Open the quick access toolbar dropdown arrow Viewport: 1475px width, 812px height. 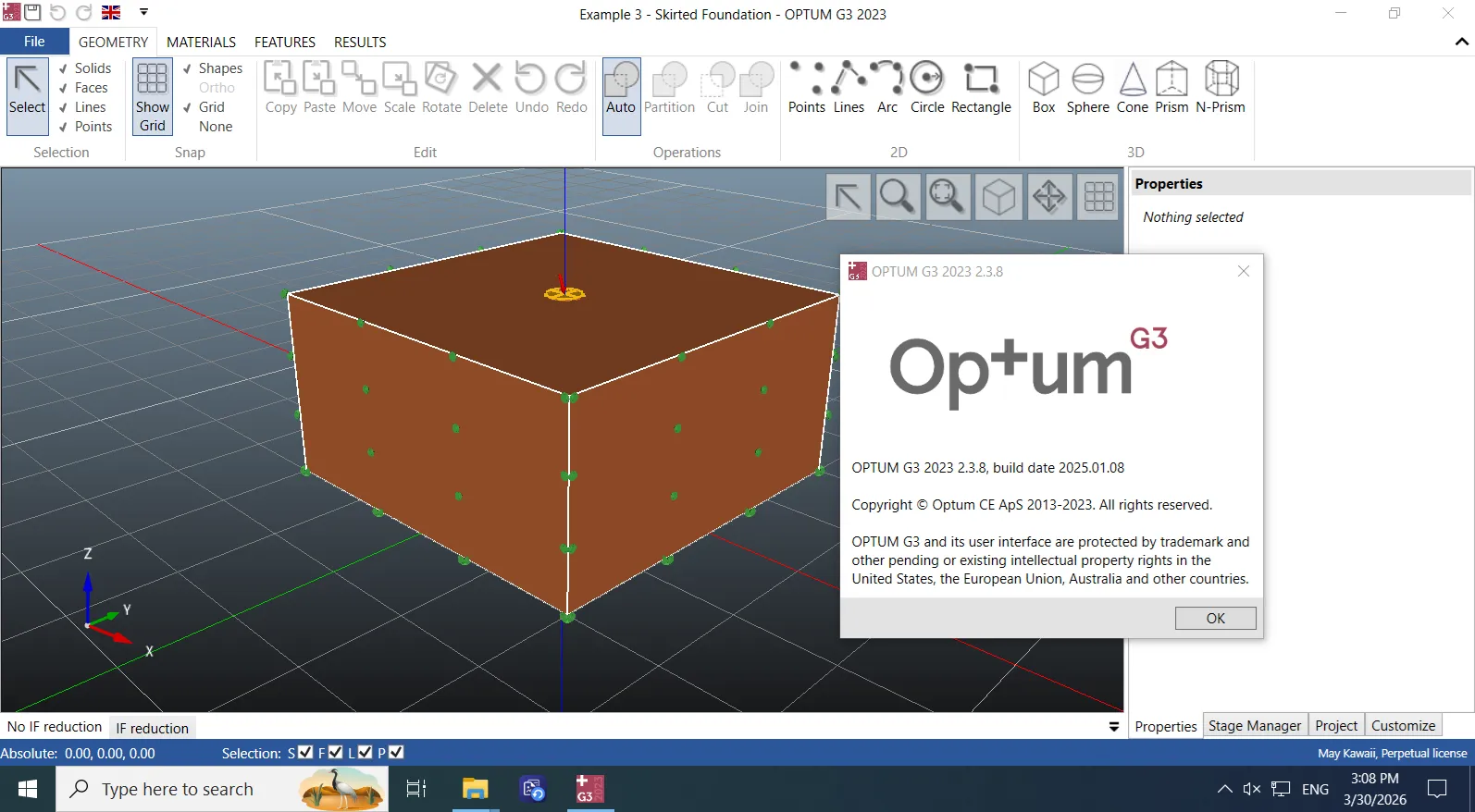(x=143, y=12)
